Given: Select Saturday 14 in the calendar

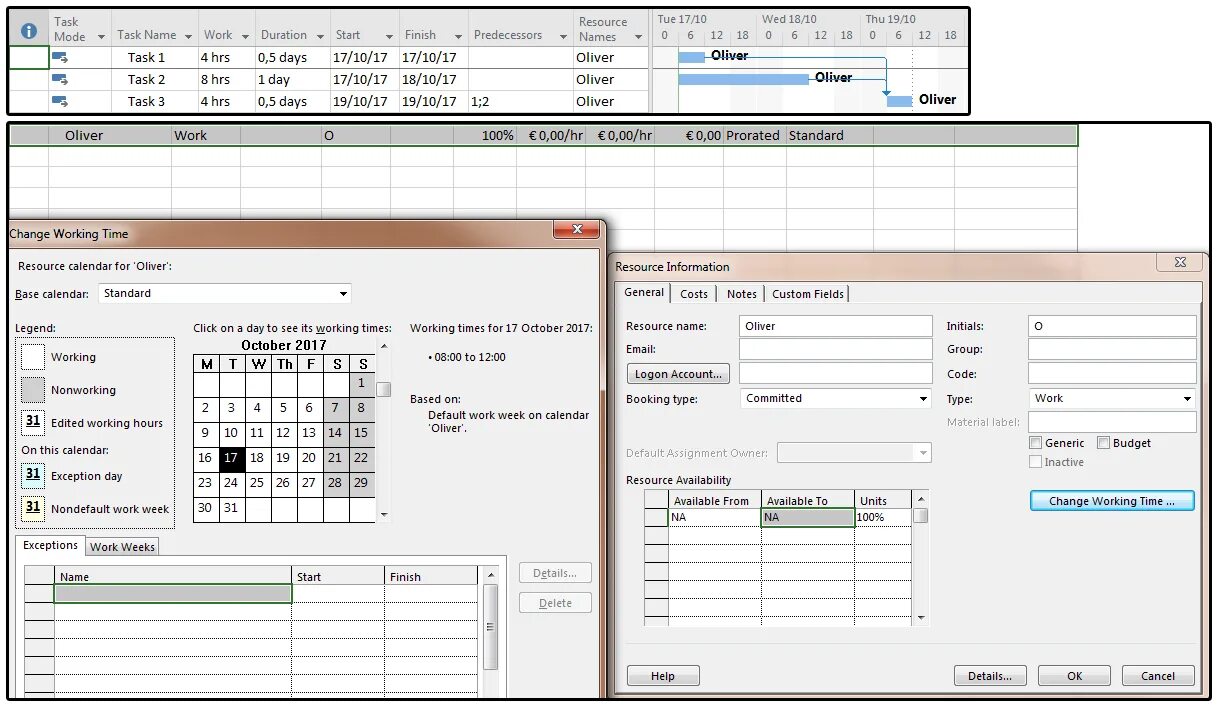Looking at the screenshot, I should pos(335,433).
